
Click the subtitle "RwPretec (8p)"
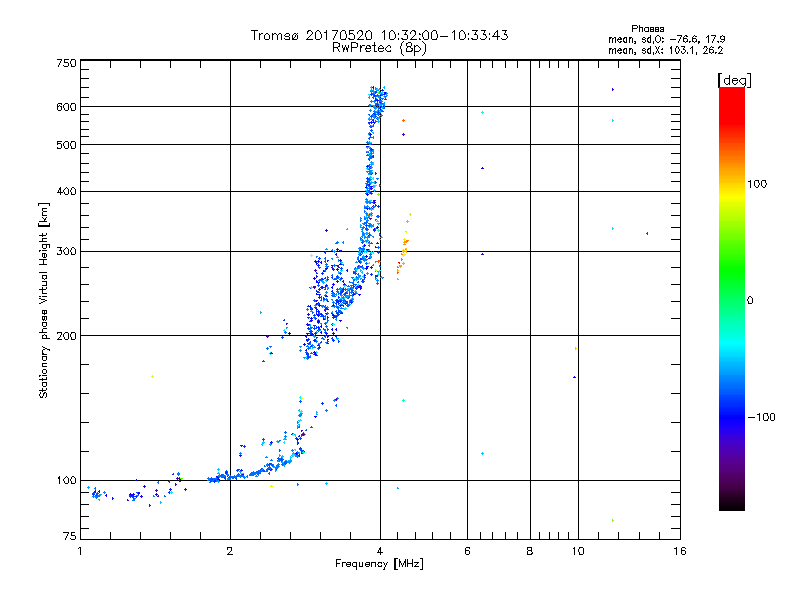(x=379, y=48)
